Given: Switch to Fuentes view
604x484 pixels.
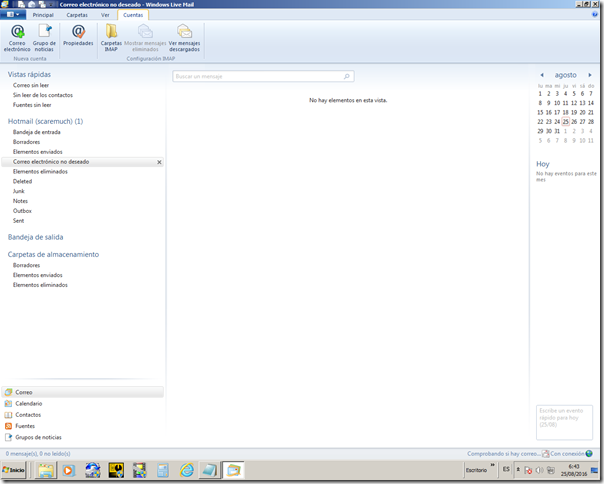Looking at the screenshot, I should [20, 426].
